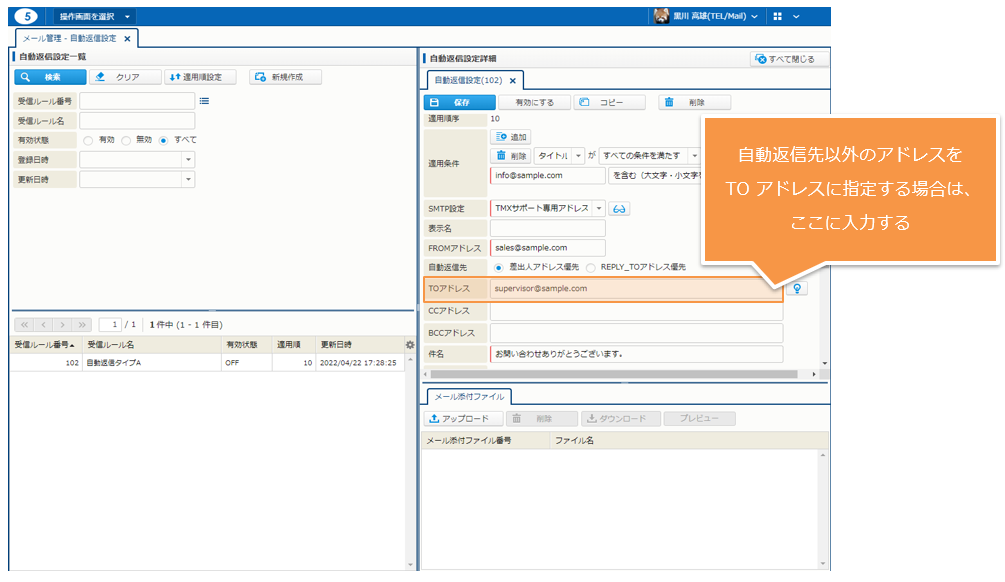Open the 登録日時 date dropdown

click(x=187, y=160)
